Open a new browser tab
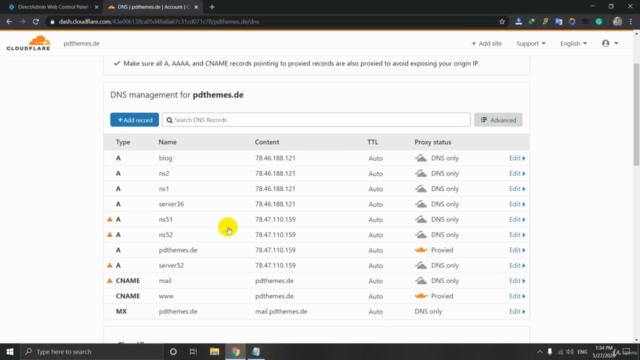 click(x=212, y=7)
